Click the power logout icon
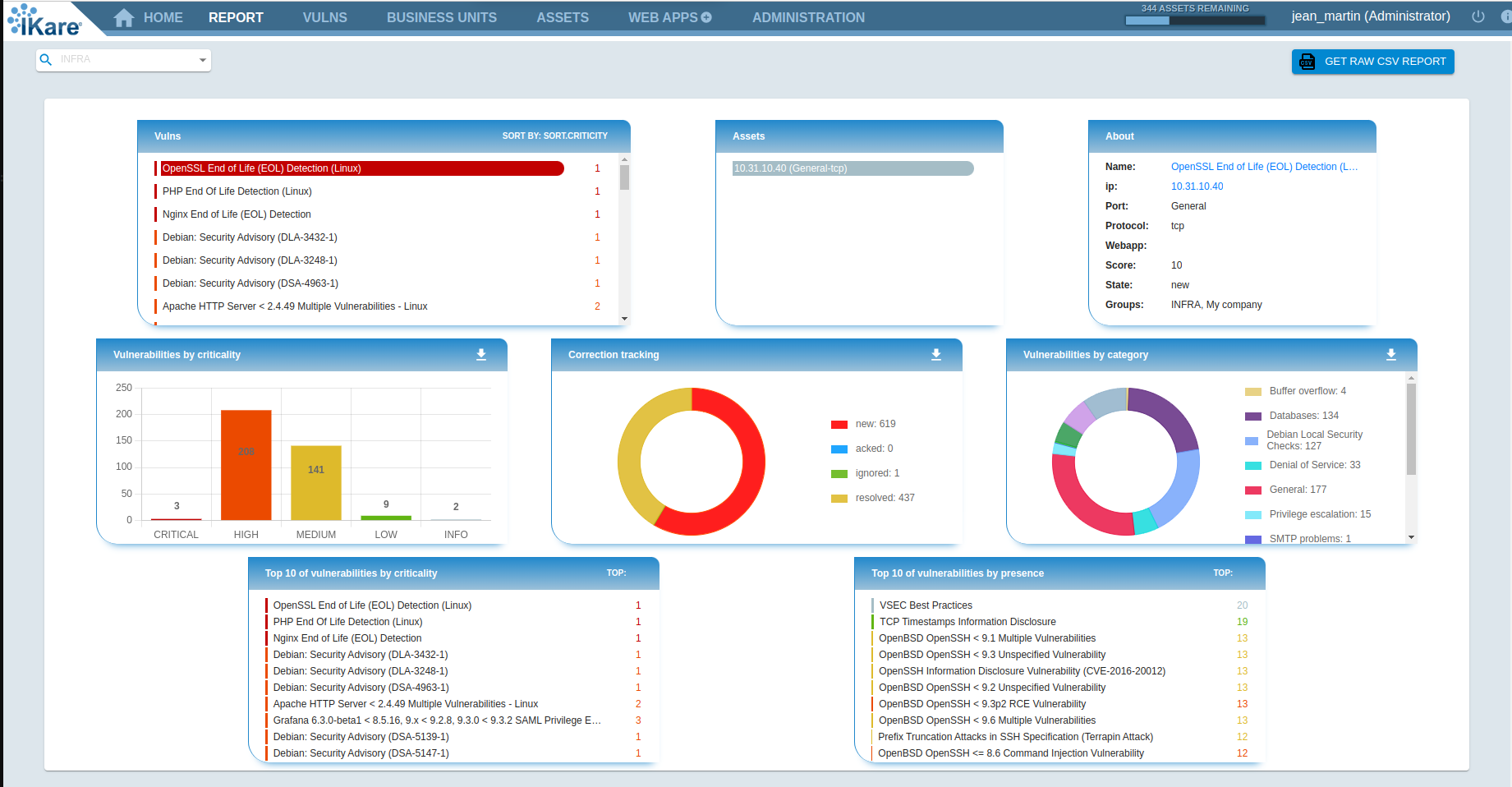Image resolution: width=1512 pixels, height=787 pixels. 1478,16
